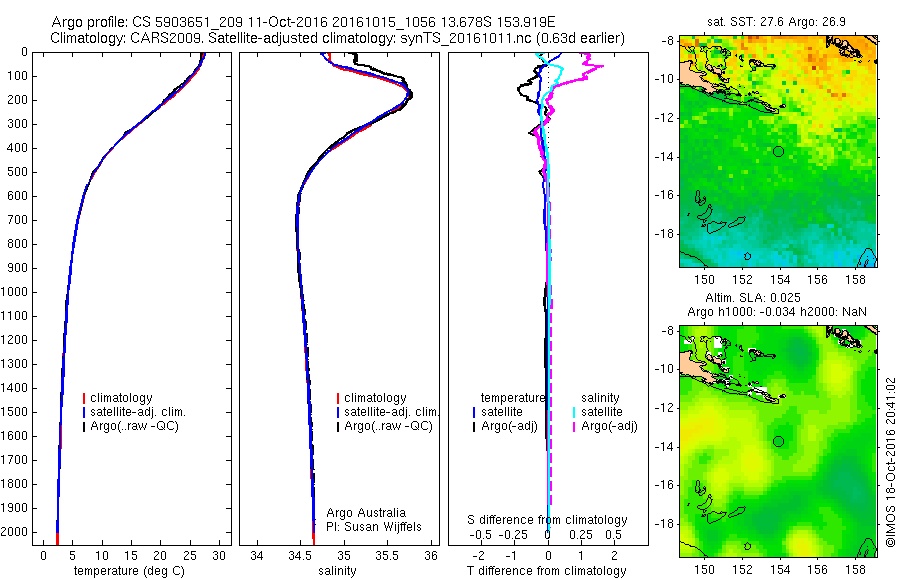Click the 'sat. SST: 27.6 Argo: 26.9' heading
This screenshot has width=900, height=580.
click(x=776, y=22)
